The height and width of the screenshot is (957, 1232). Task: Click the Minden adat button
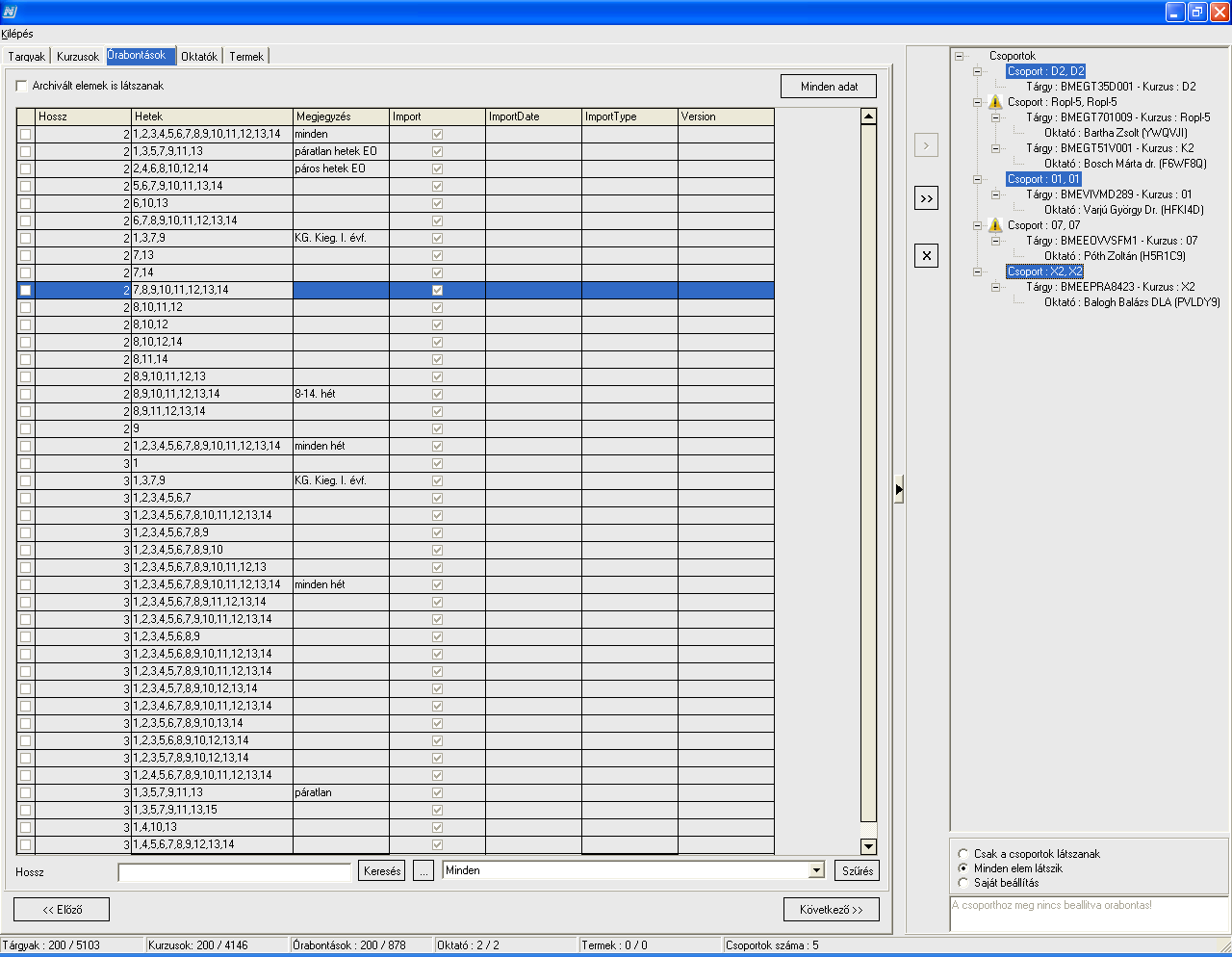point(829,87)
